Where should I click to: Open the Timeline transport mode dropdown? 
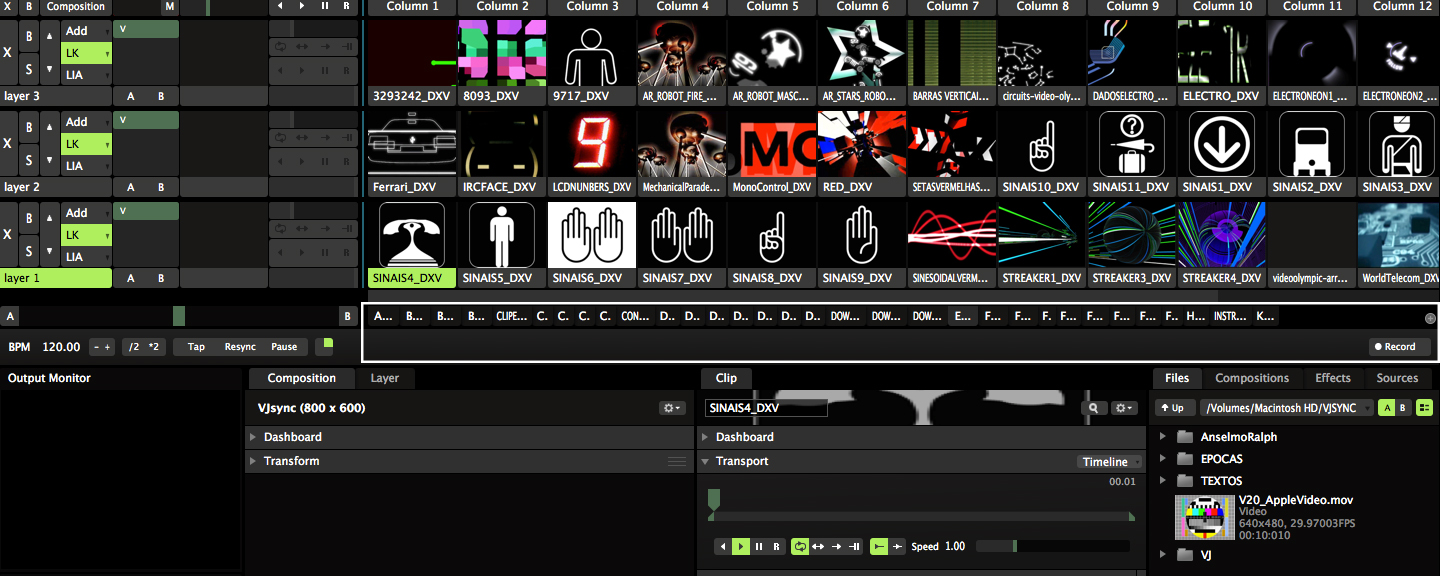[x=1110, y=462]
